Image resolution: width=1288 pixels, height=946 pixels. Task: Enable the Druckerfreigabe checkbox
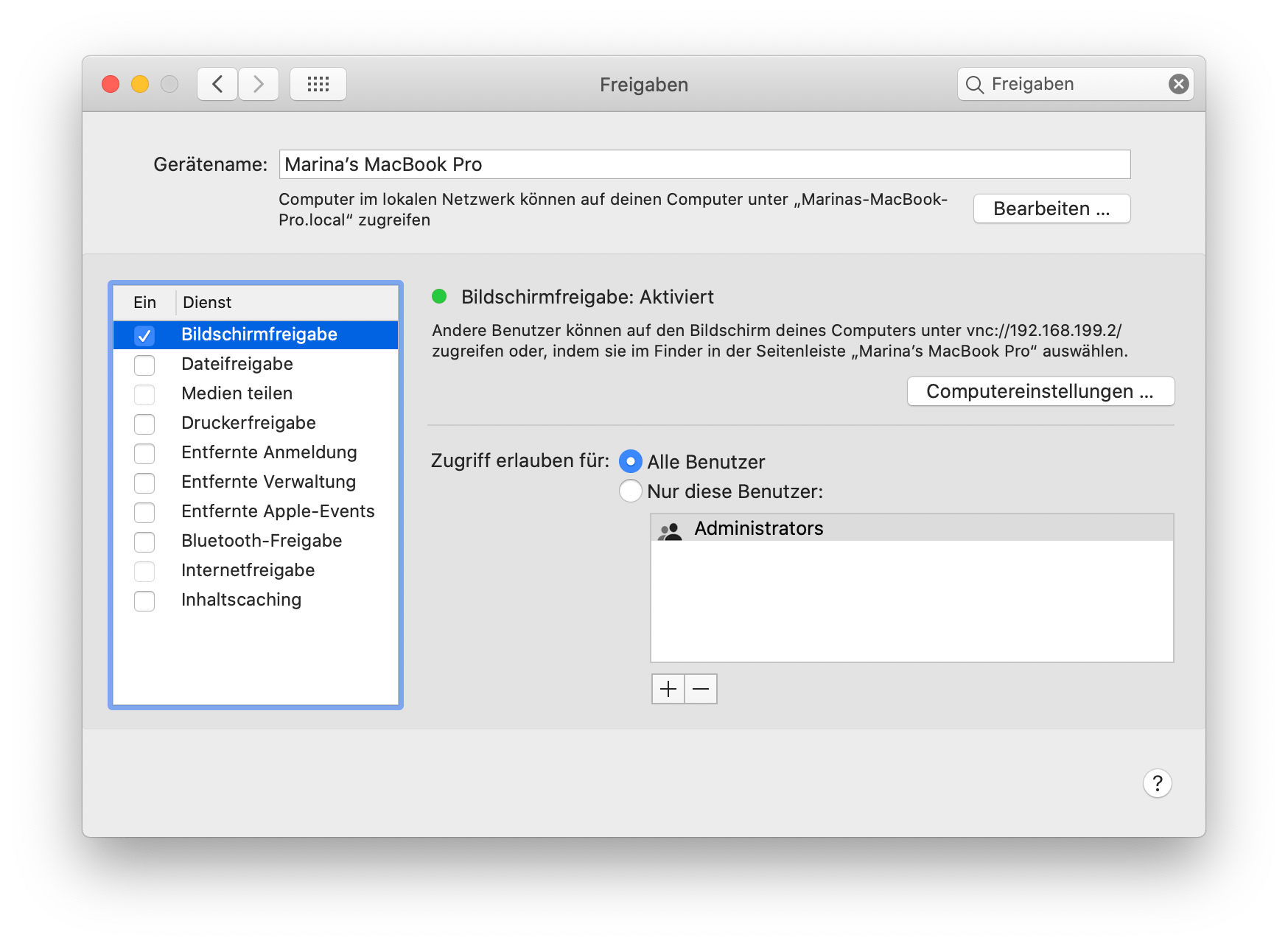pyautogui.click(x=144, y=424)
